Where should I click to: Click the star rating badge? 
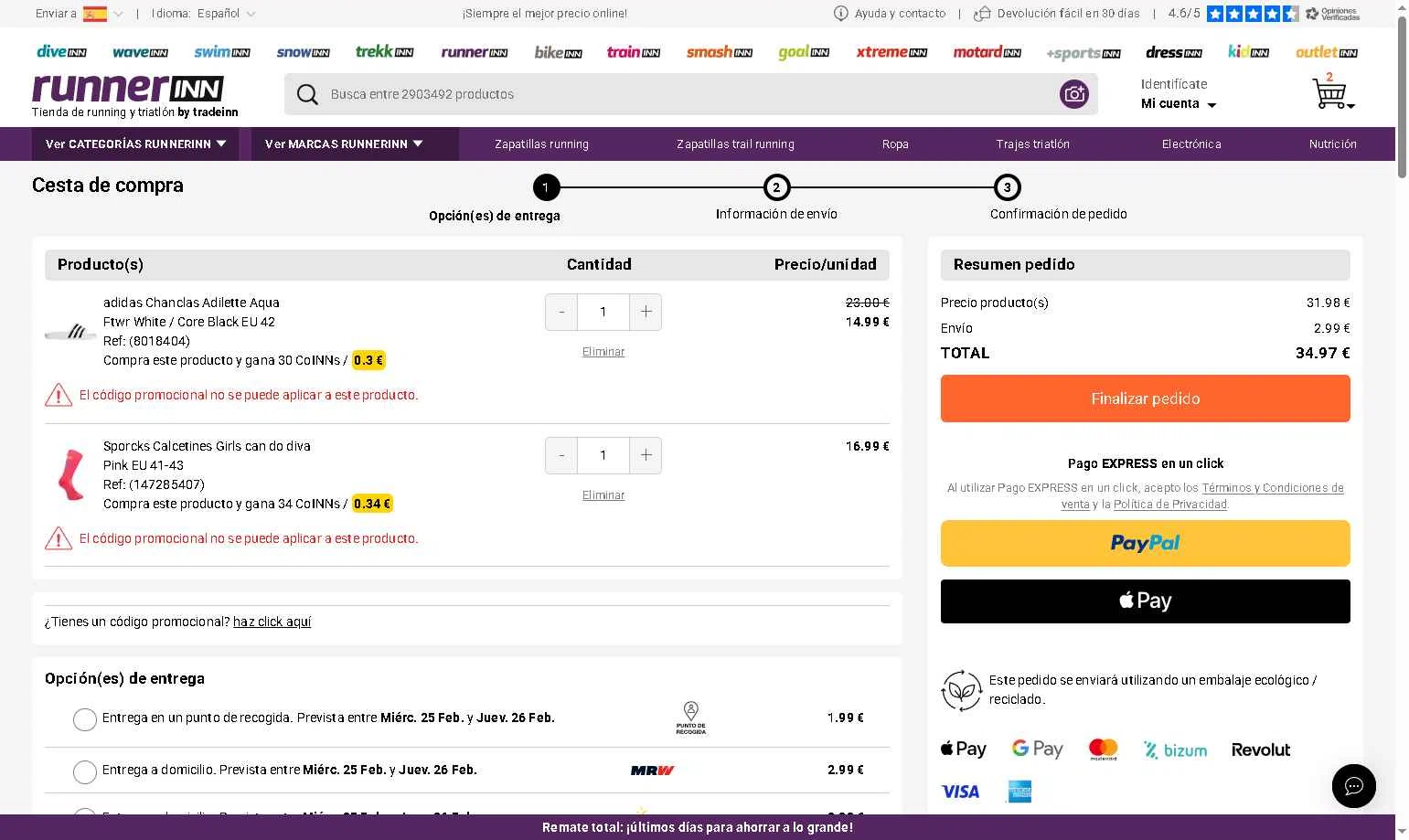click(x=1253, y=13)
